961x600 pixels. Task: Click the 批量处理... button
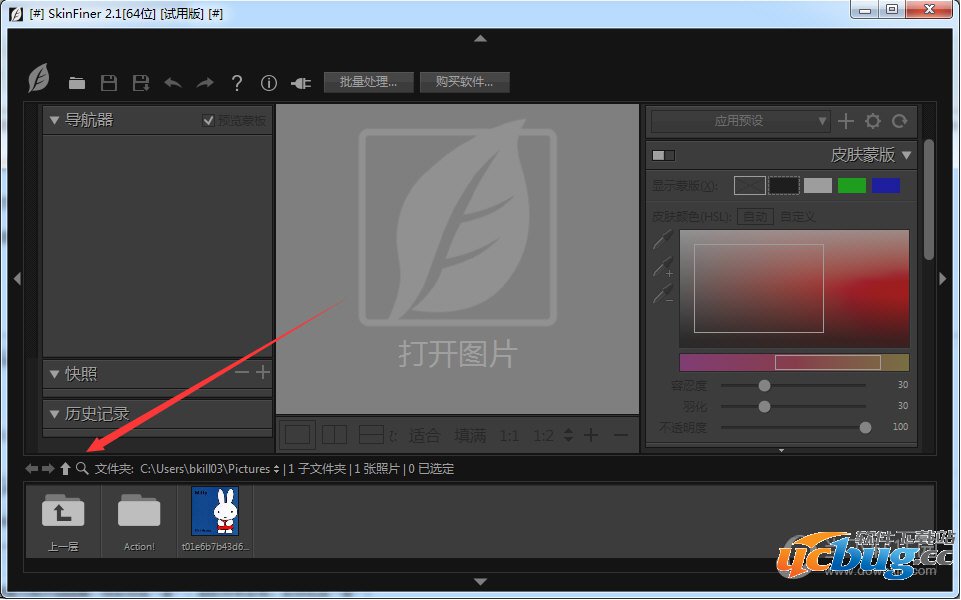pyautogui.click(x=368, y=82)
